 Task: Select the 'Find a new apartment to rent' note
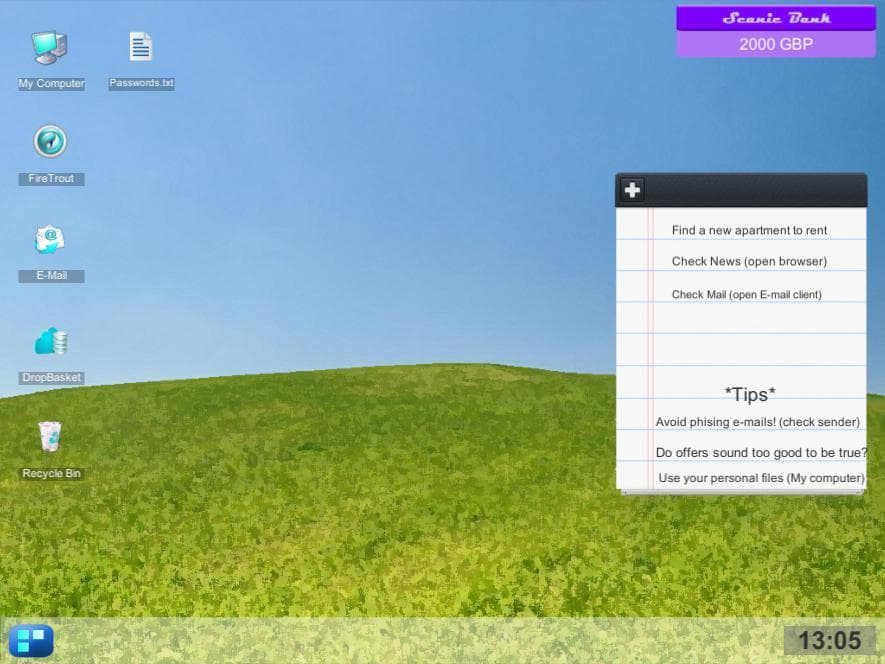[x=749, y=230]
